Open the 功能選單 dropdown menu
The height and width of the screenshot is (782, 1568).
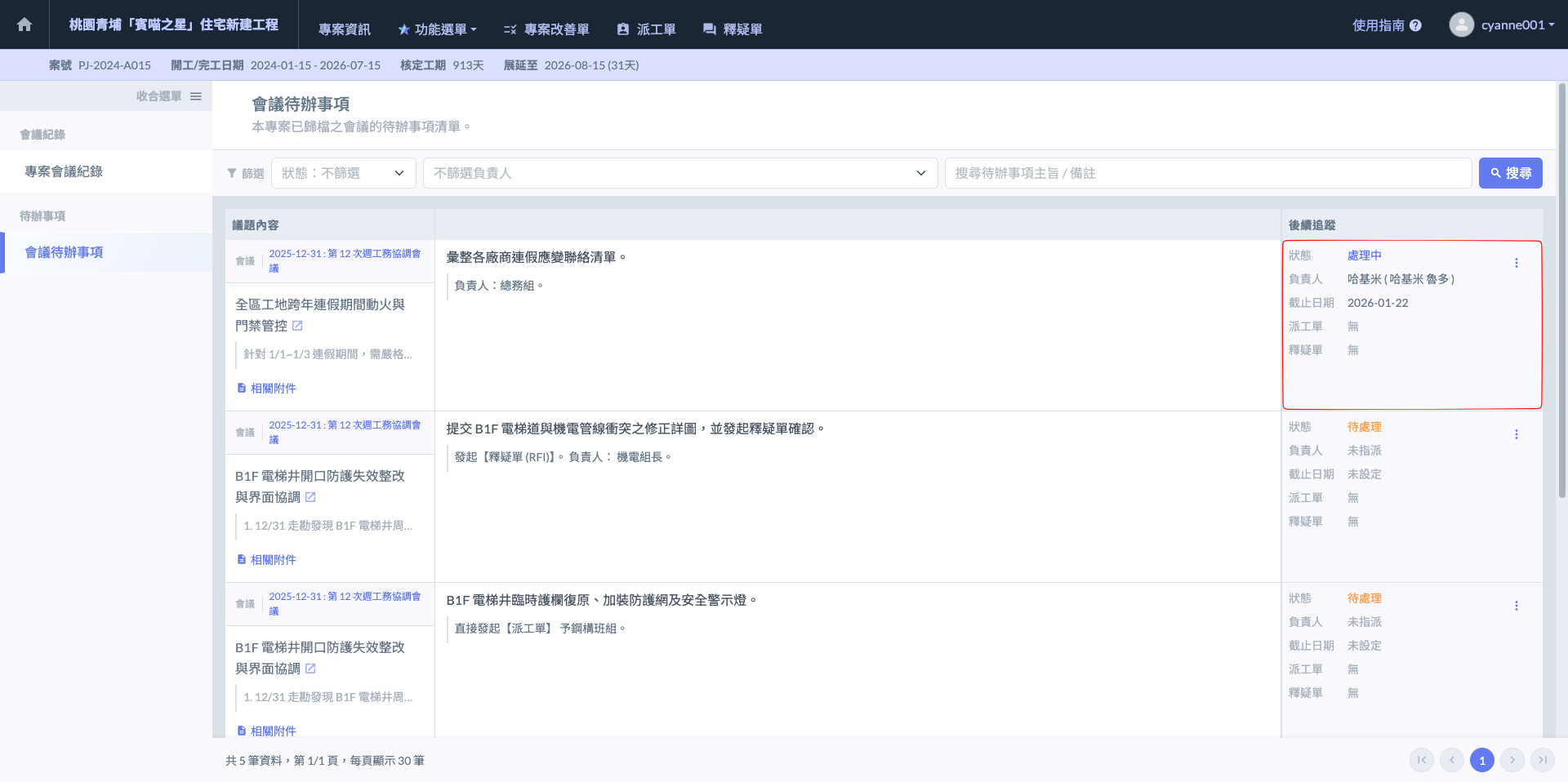438,29
